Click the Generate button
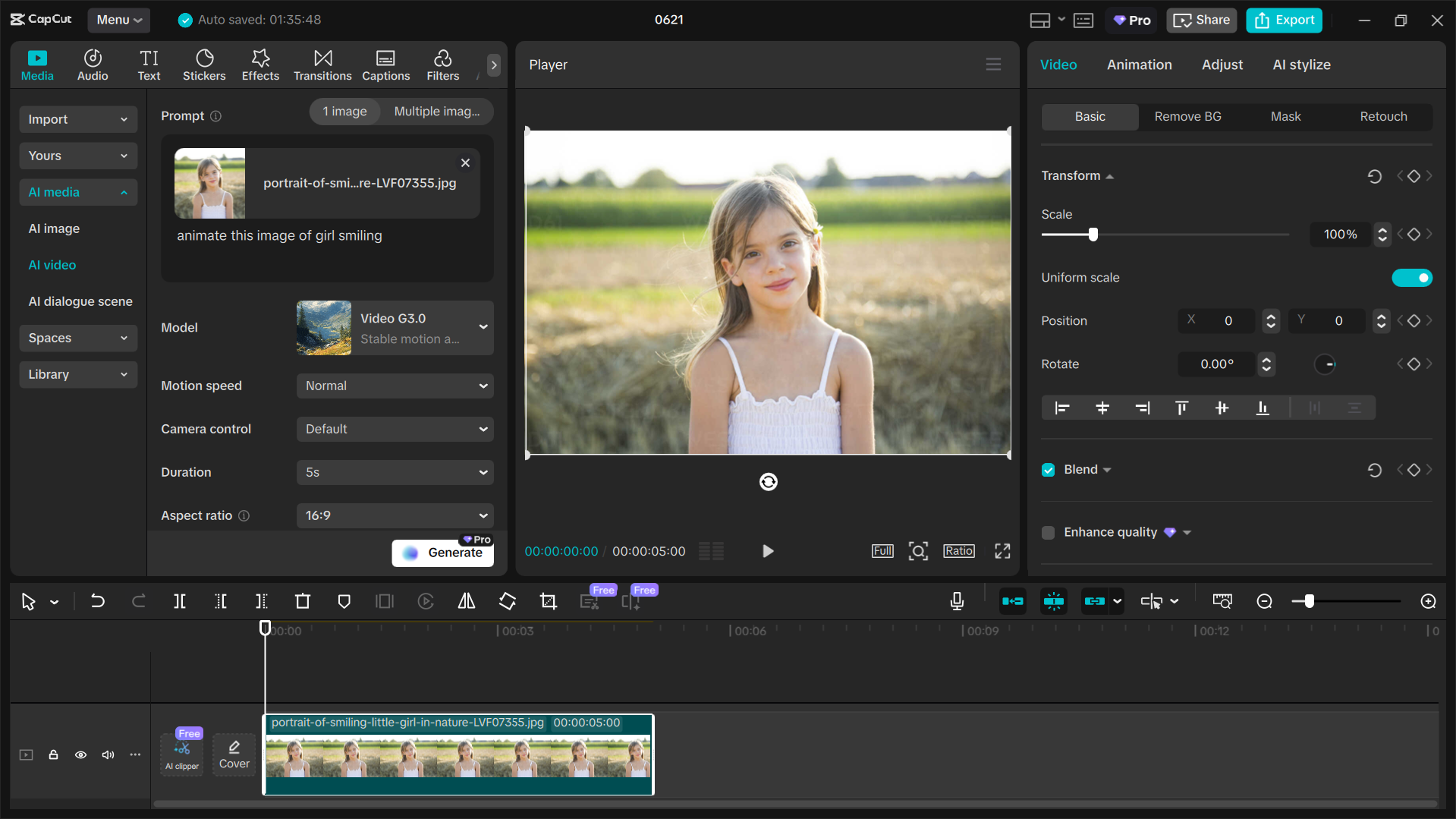The image size is (1456, 819). point(443,553)
